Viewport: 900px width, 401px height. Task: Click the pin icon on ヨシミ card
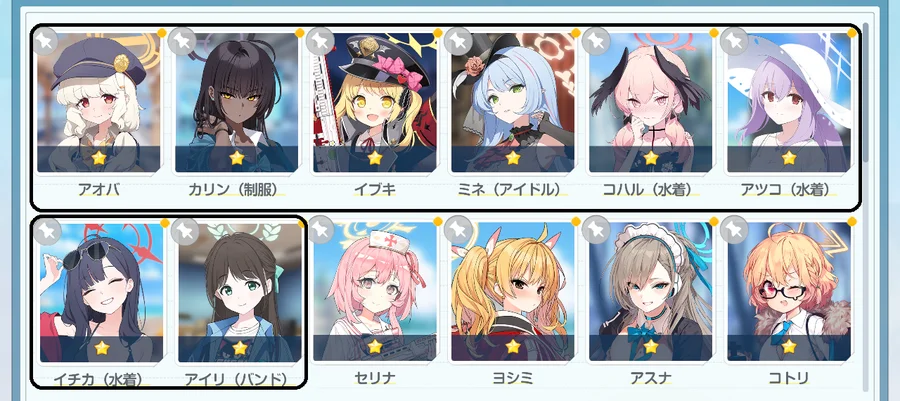pyautogui.click(x=459, y=229)
